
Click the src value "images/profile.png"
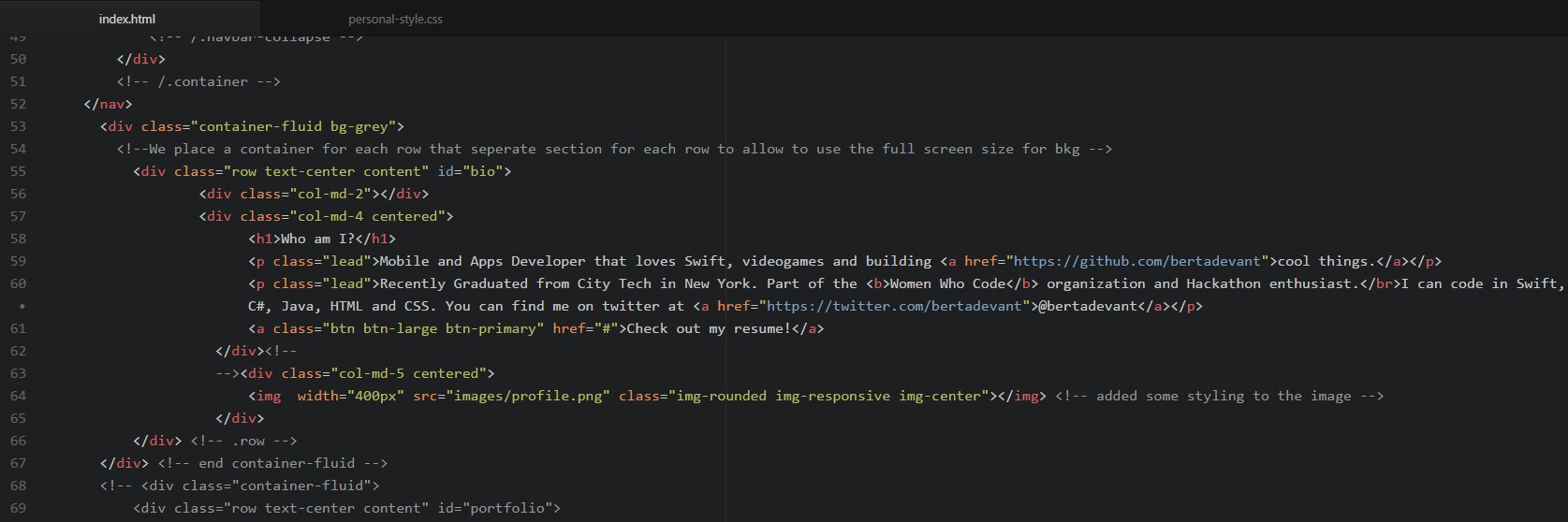click(528, 396)
